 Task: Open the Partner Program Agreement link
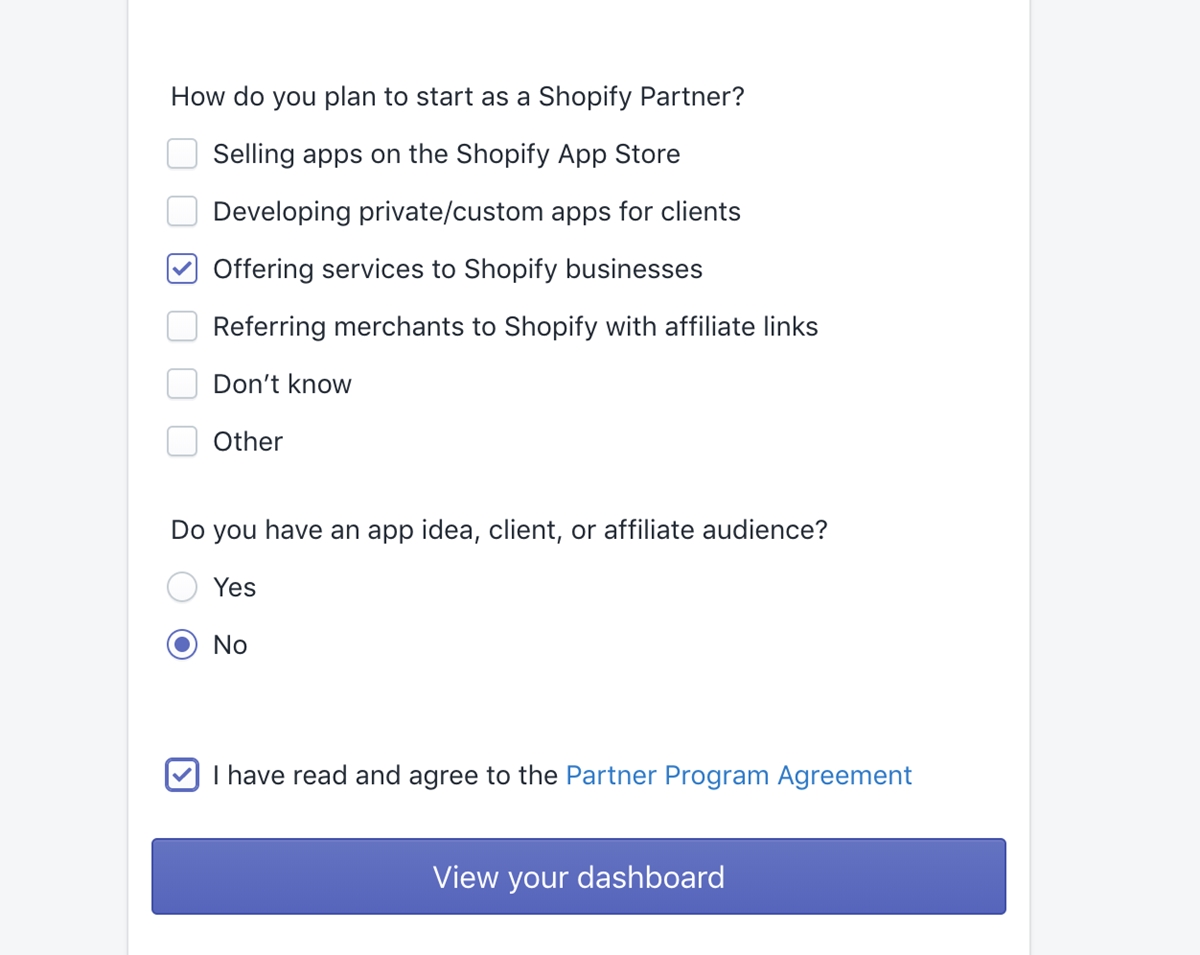click(739, 776)
